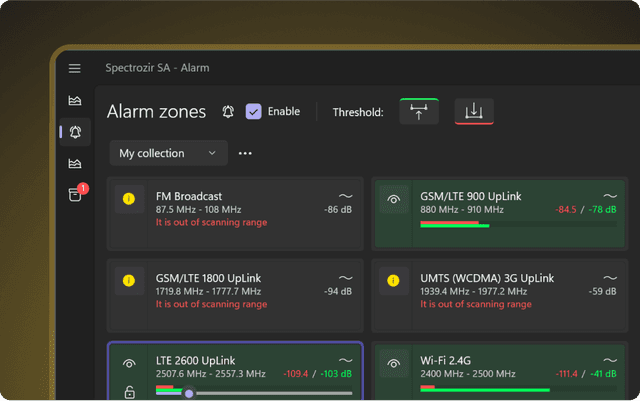Screen dimensions: 640x401
Task: Click the lock icon on LTE 2600 UpLink
Action: click(x=128, y=393)
